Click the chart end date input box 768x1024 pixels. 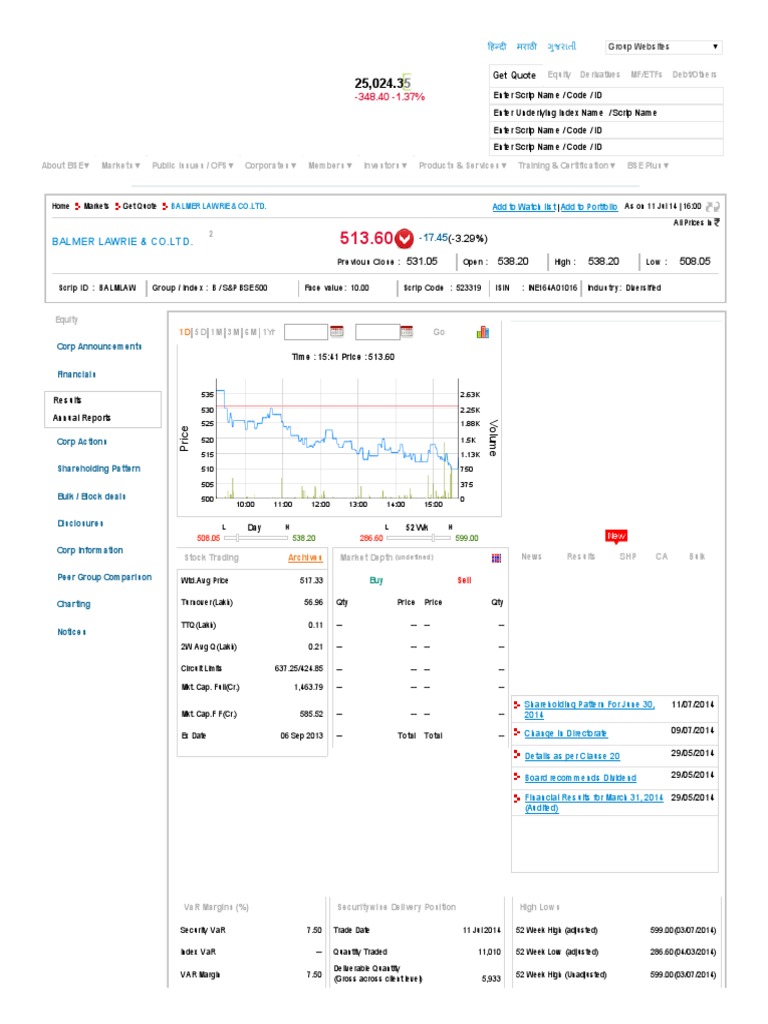[x=377, y=332]
